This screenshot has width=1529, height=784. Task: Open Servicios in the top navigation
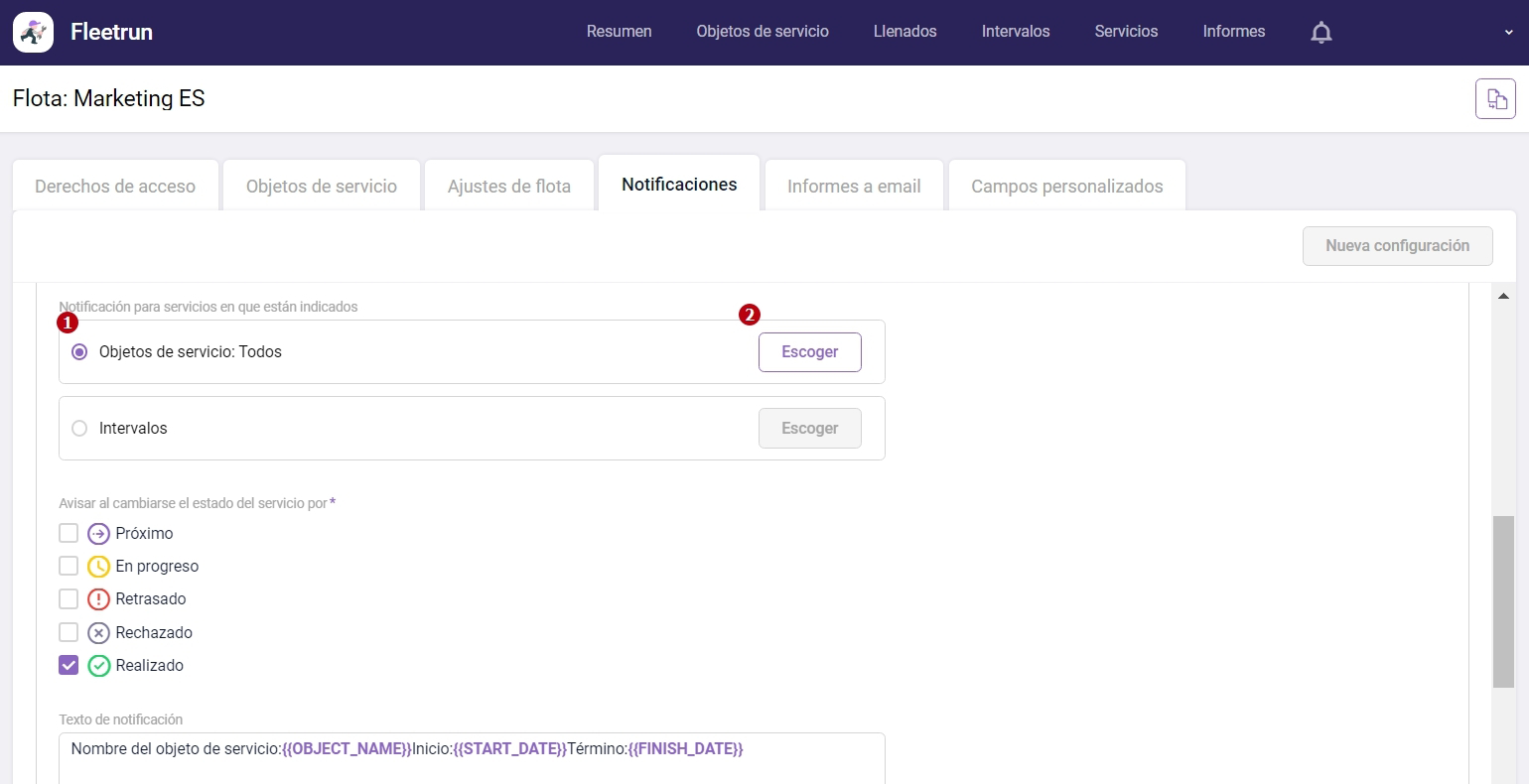1126,31
